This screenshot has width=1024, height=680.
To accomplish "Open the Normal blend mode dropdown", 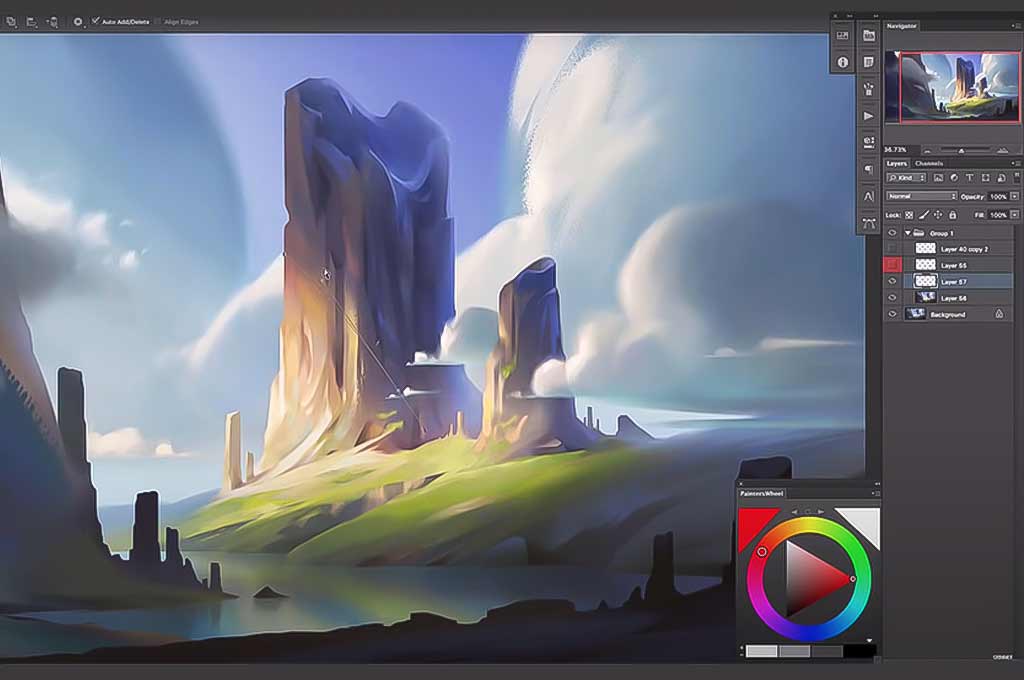I will pos(921,196).
